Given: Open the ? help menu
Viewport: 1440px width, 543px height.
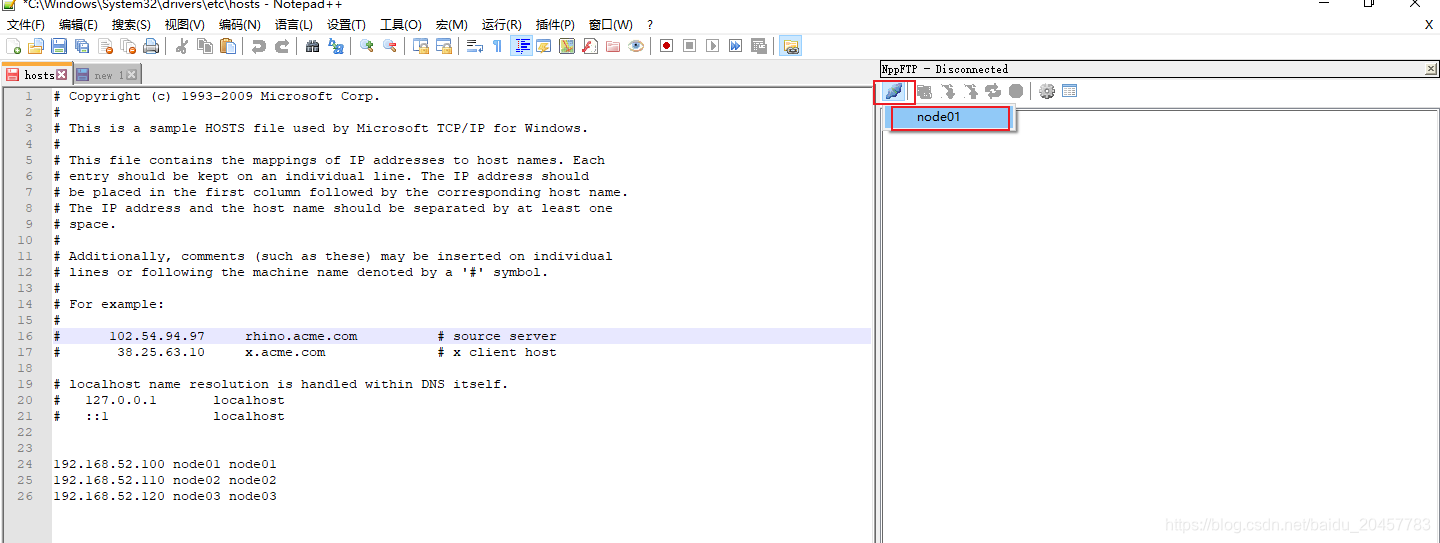Looking at the screenshot, I should [x=650, y=24].
